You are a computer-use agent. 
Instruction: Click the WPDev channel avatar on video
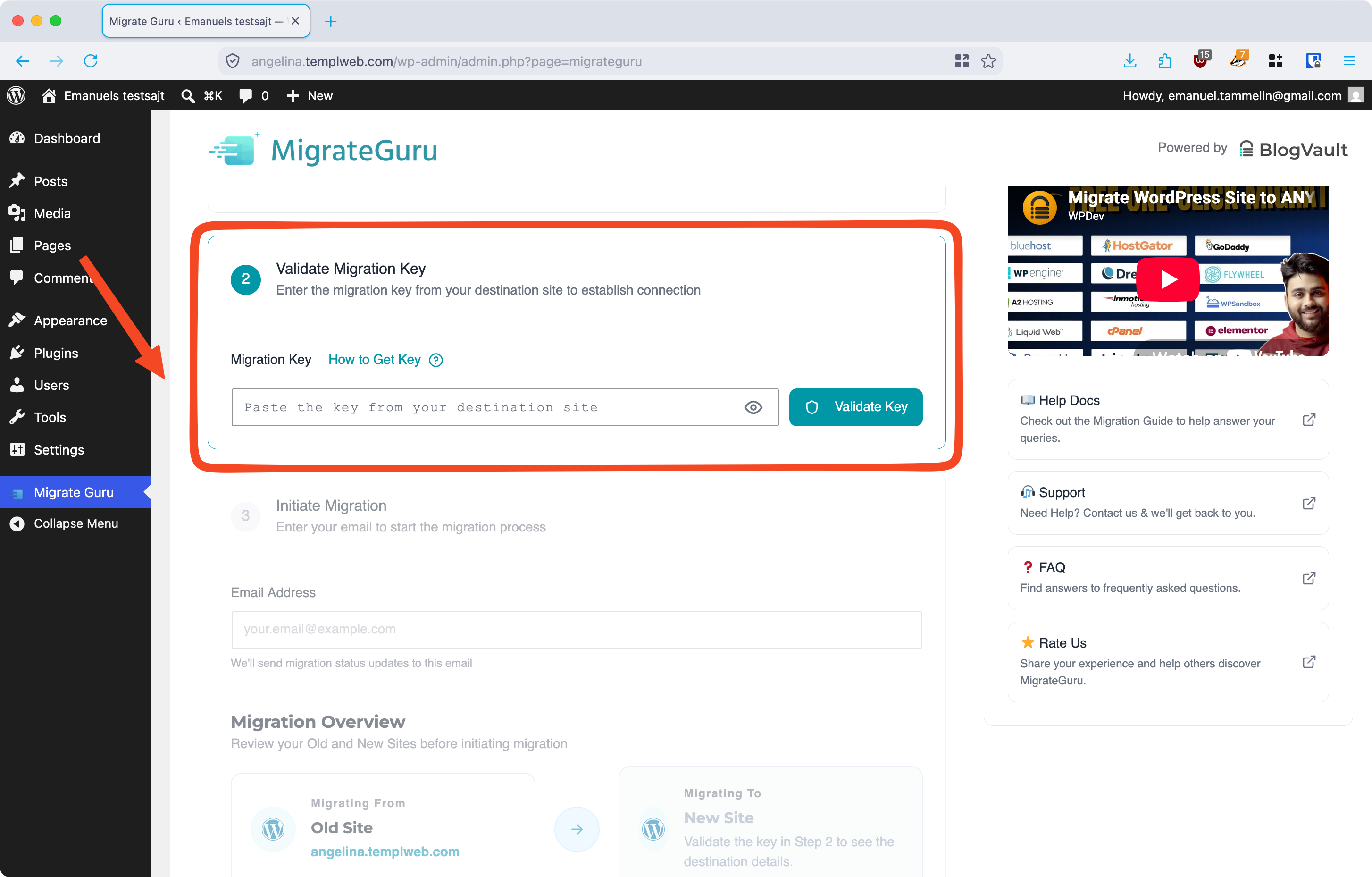coord(1040,207)
